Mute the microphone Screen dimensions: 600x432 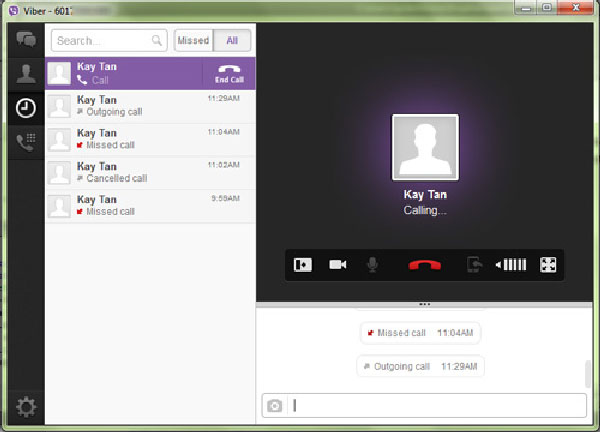coord(372,265)
